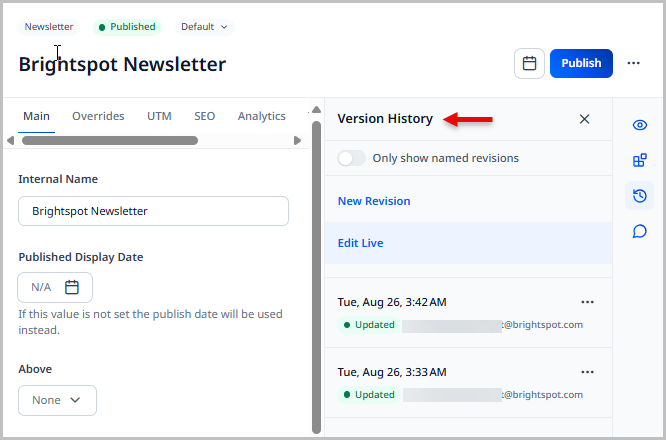Open the three-dot menu next to Publish

click(x=633, y=63)
